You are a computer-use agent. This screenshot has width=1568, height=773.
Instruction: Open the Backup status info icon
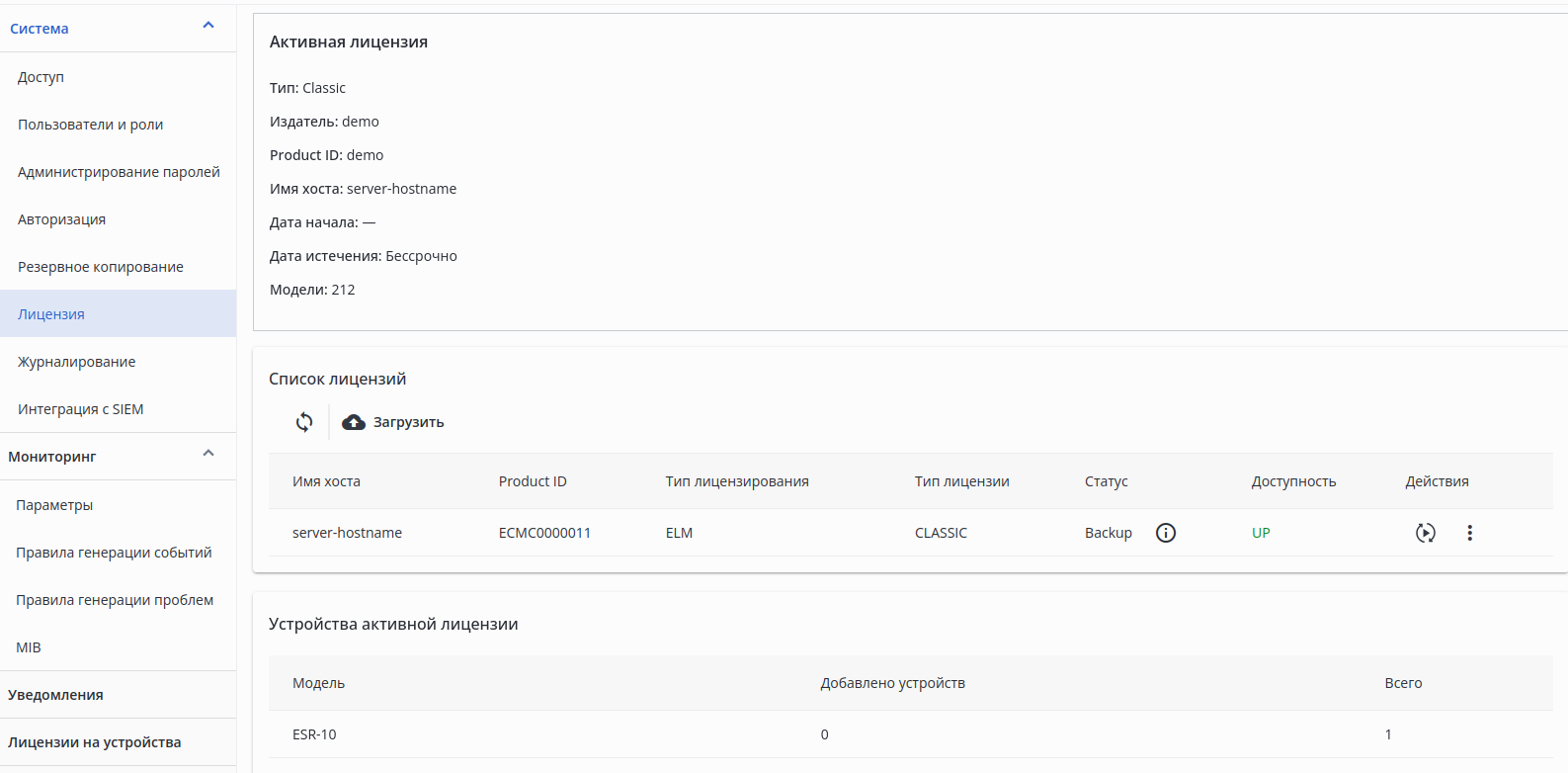(x=1166, y=533)
